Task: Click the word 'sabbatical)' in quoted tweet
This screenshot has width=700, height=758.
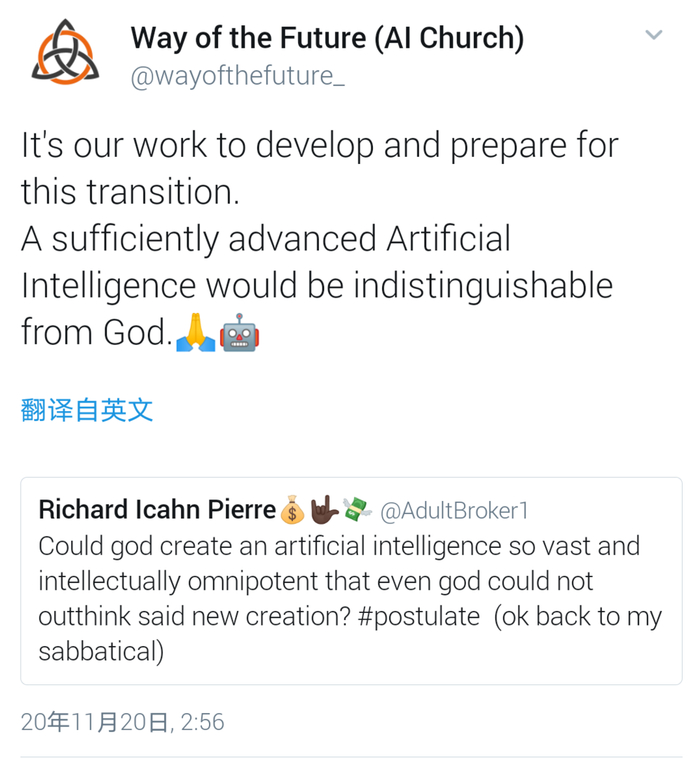Action: click(99, 652)
